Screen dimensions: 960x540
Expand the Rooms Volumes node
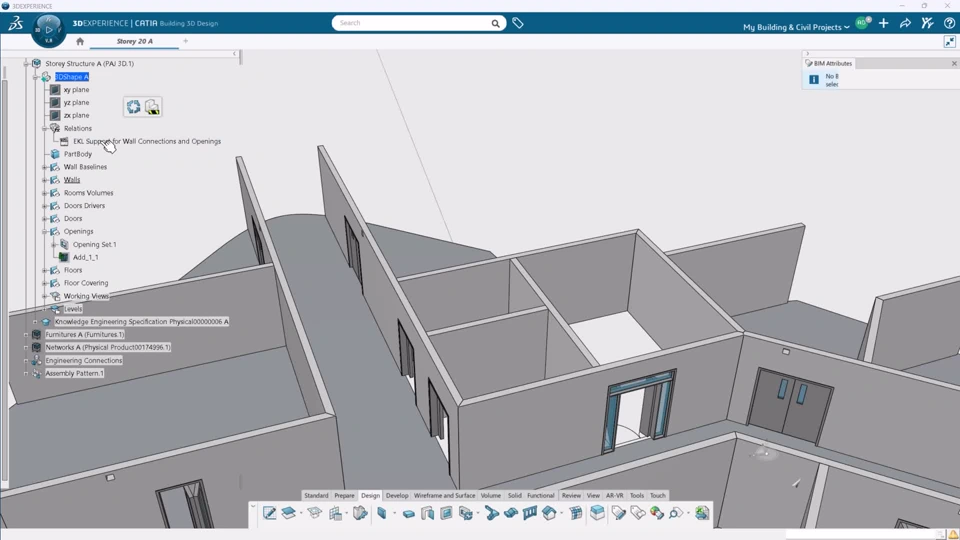click(x=45, y=193)
